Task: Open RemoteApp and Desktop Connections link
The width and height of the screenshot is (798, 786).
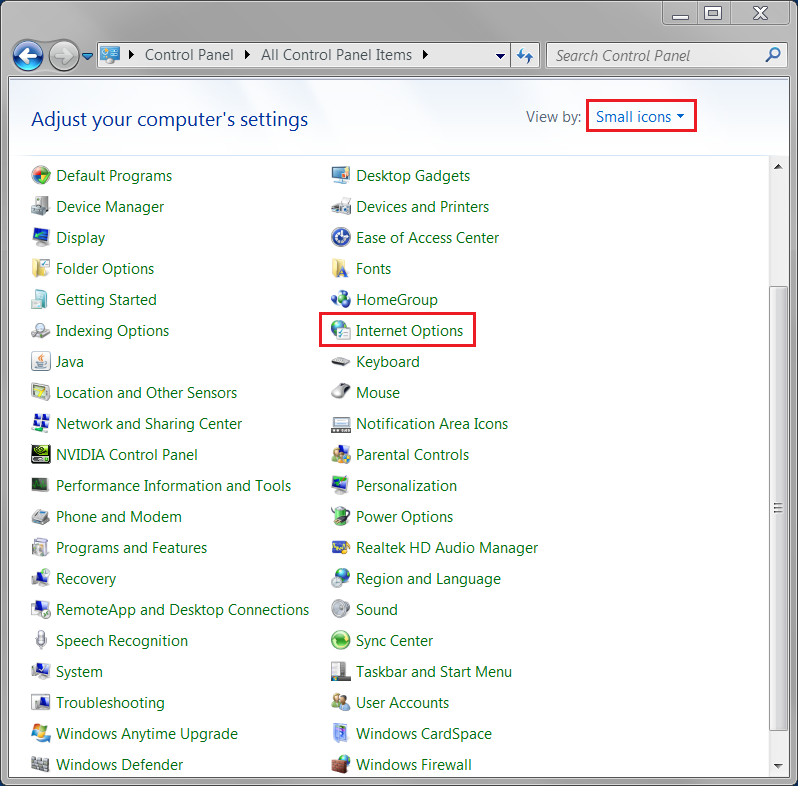Action: [x=183, y=610]
